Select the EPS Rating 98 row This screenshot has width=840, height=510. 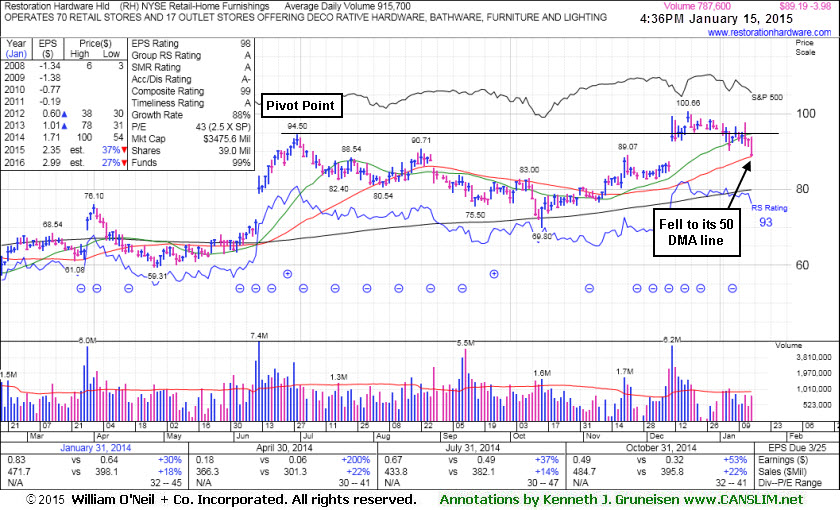tap(191, 43)
